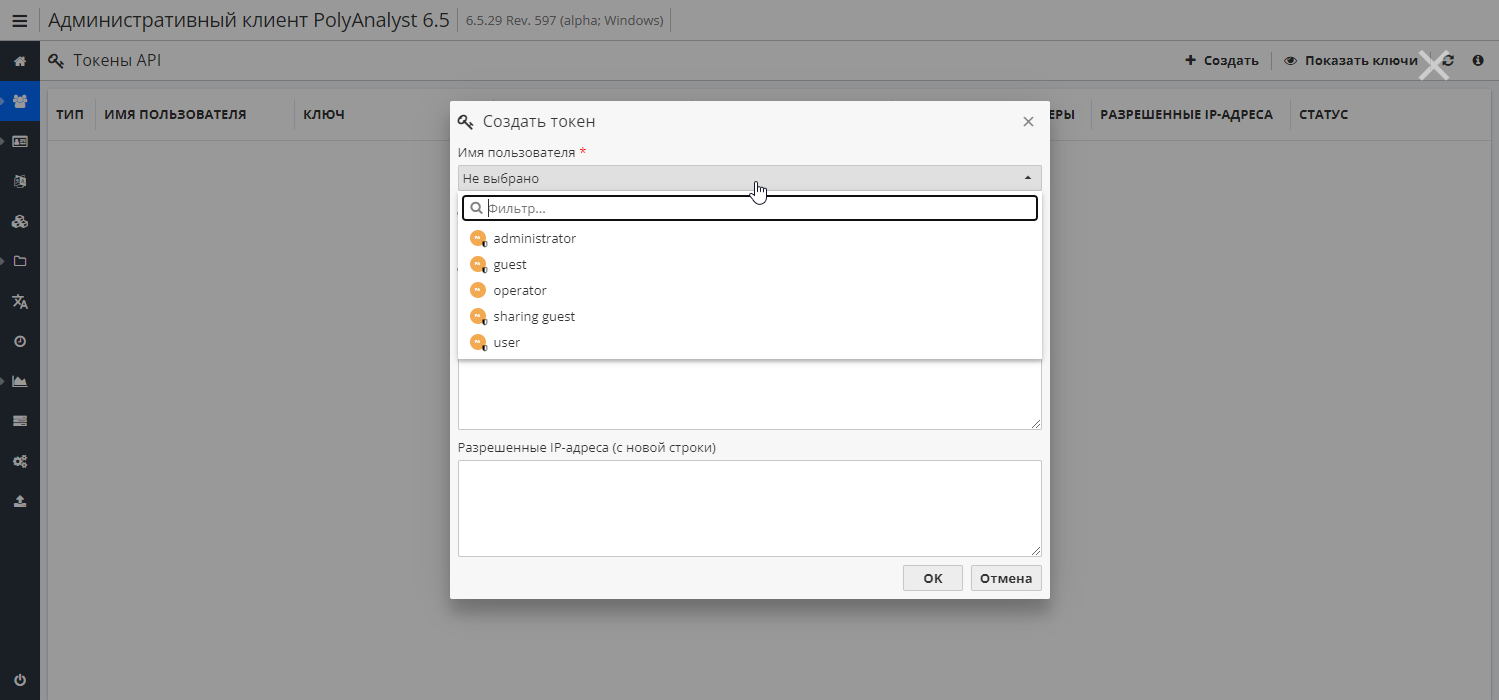Image resolution: width=1499 pixels, height=700 pixels.
Task: Open the cubes sidebar icon
Action: (20, 221)
